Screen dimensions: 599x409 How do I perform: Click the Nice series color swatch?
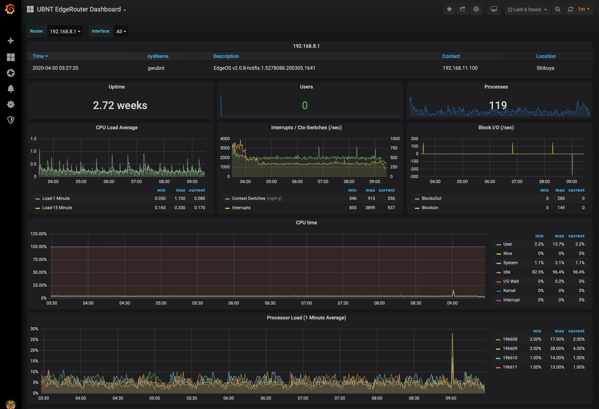(x=498, y=254)
